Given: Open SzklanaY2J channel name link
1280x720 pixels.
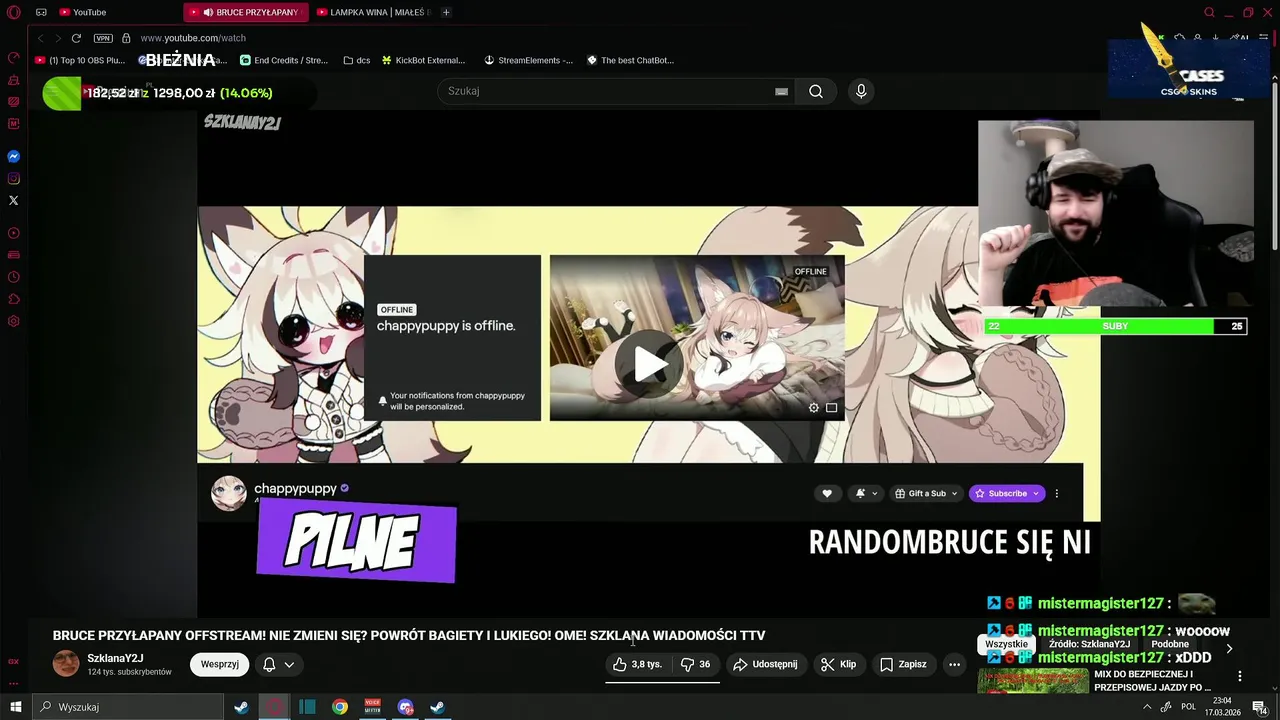Looking at the screenshot, I should pyautogui.click(x=115, y=658).
